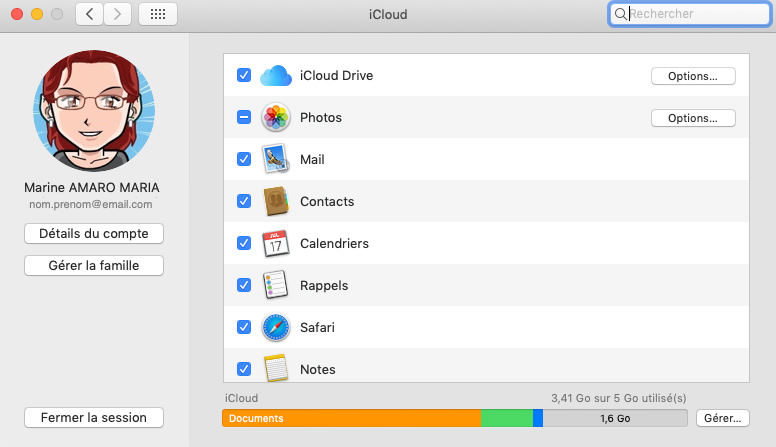Click the magnifying glass search icon
The height and width of the screenshot is (447, 776).
point(620,14)
